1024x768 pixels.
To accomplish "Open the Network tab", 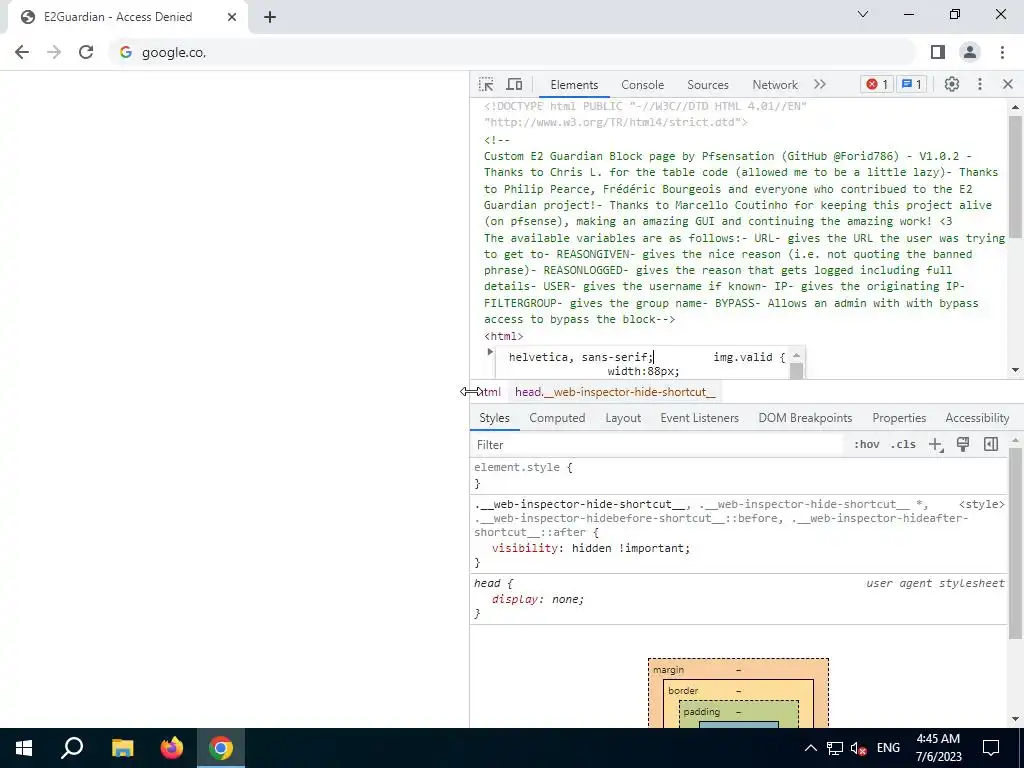I will click(775, 85).
